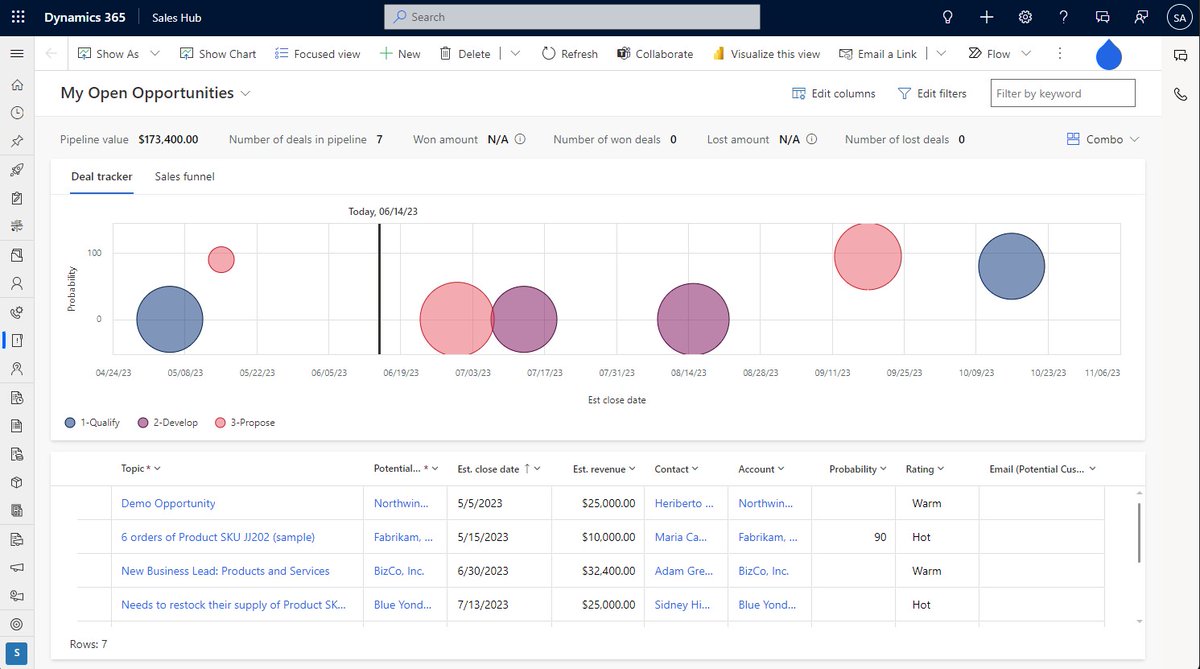Open the megaphone icon in sidebar
Screen dimensions: 1200x669
[x=16, y=567]
